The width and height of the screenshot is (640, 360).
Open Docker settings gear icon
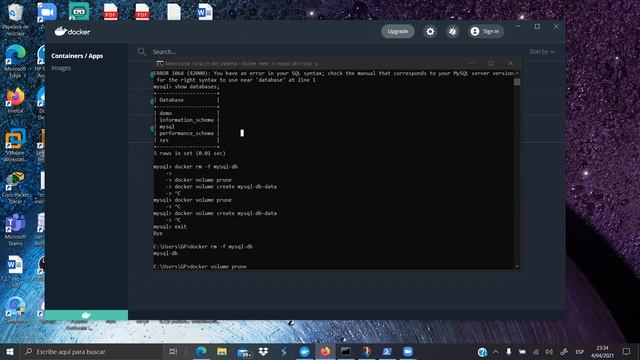430,31
